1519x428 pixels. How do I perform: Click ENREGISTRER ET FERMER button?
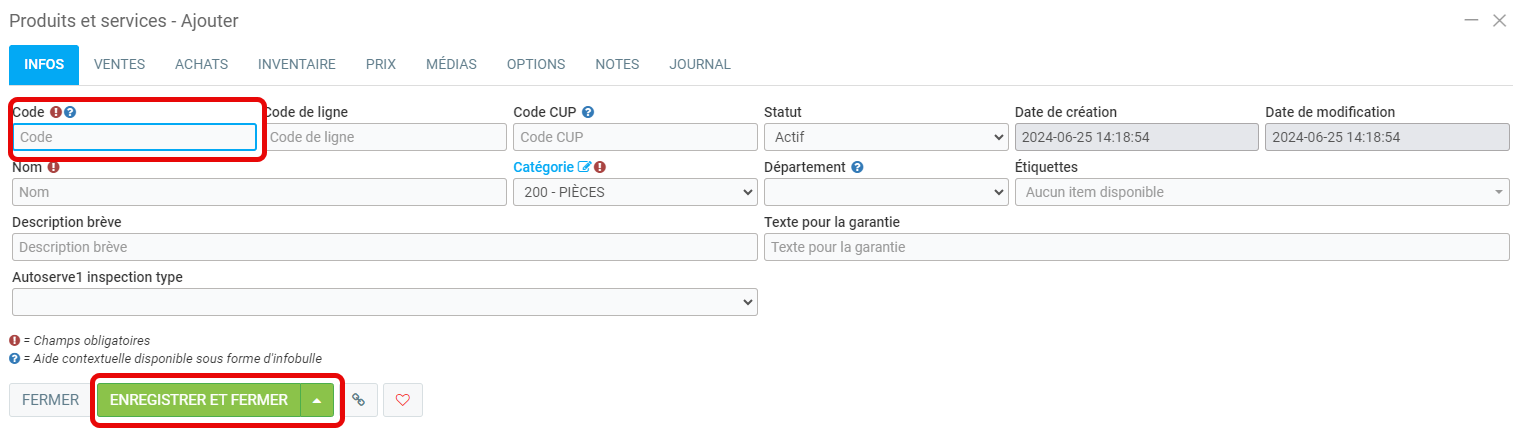tap(198, 400)
